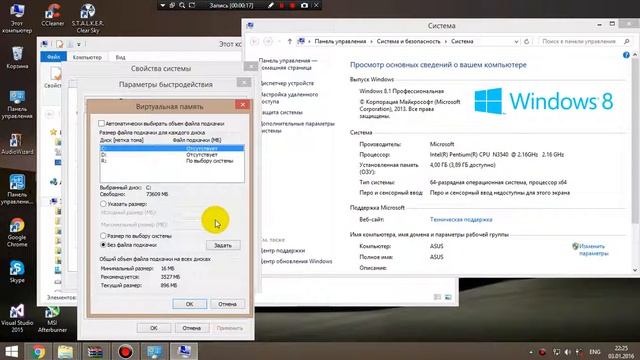This screenshot has height=360, width=640.
Task: Click OK in Параметры быстродействия dialog
Action: coord(153,328)
